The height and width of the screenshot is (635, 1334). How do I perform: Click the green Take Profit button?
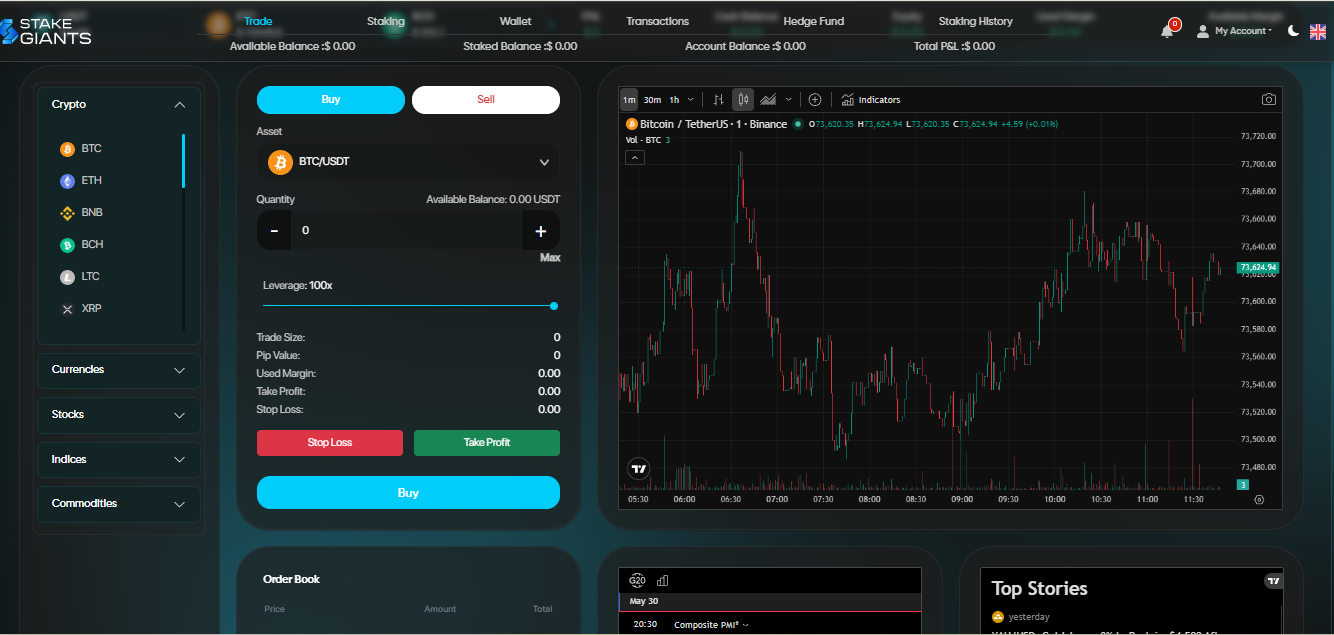tap(487, 443)
